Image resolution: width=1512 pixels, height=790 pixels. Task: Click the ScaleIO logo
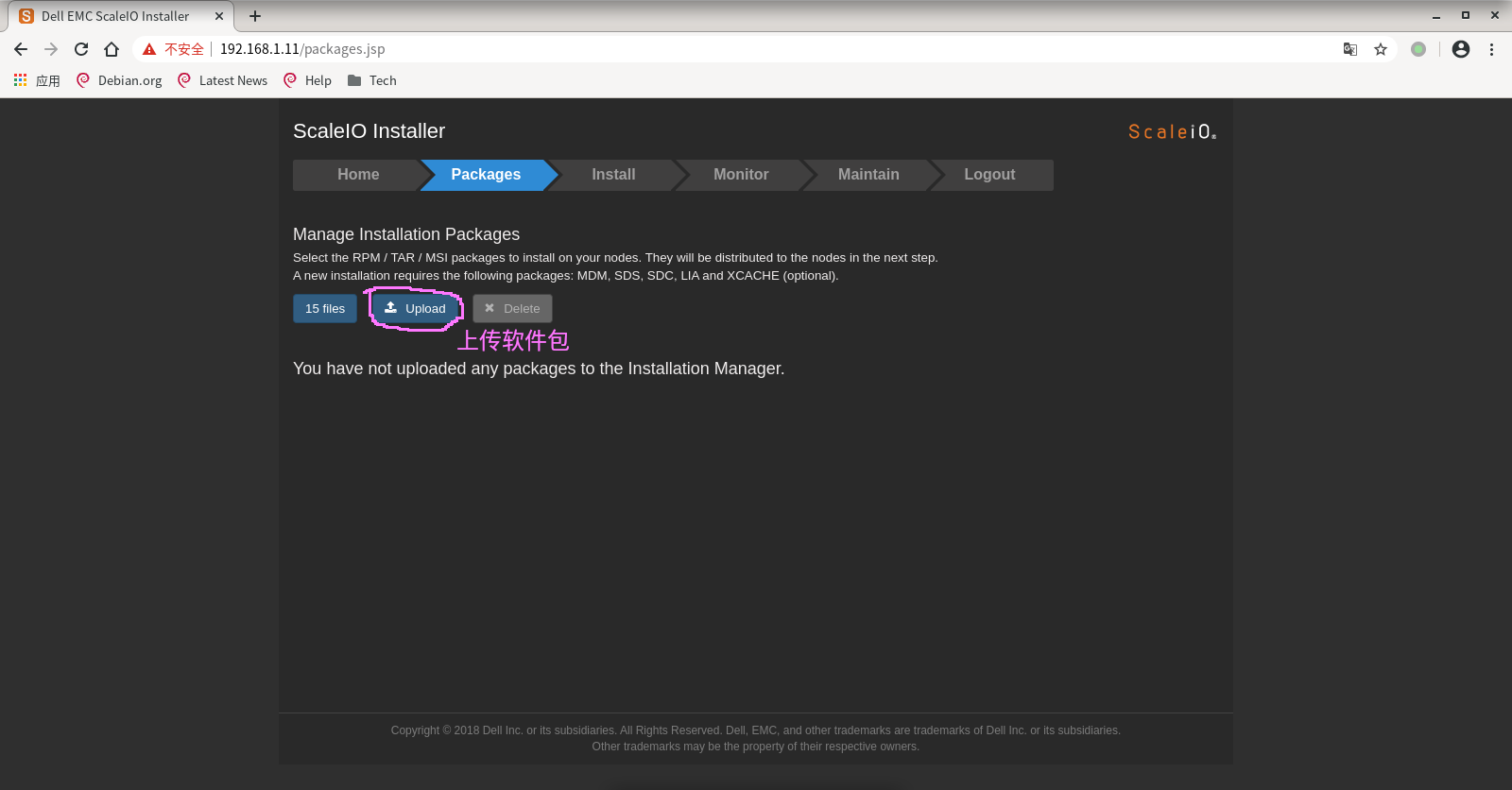tap(1172, 131)
